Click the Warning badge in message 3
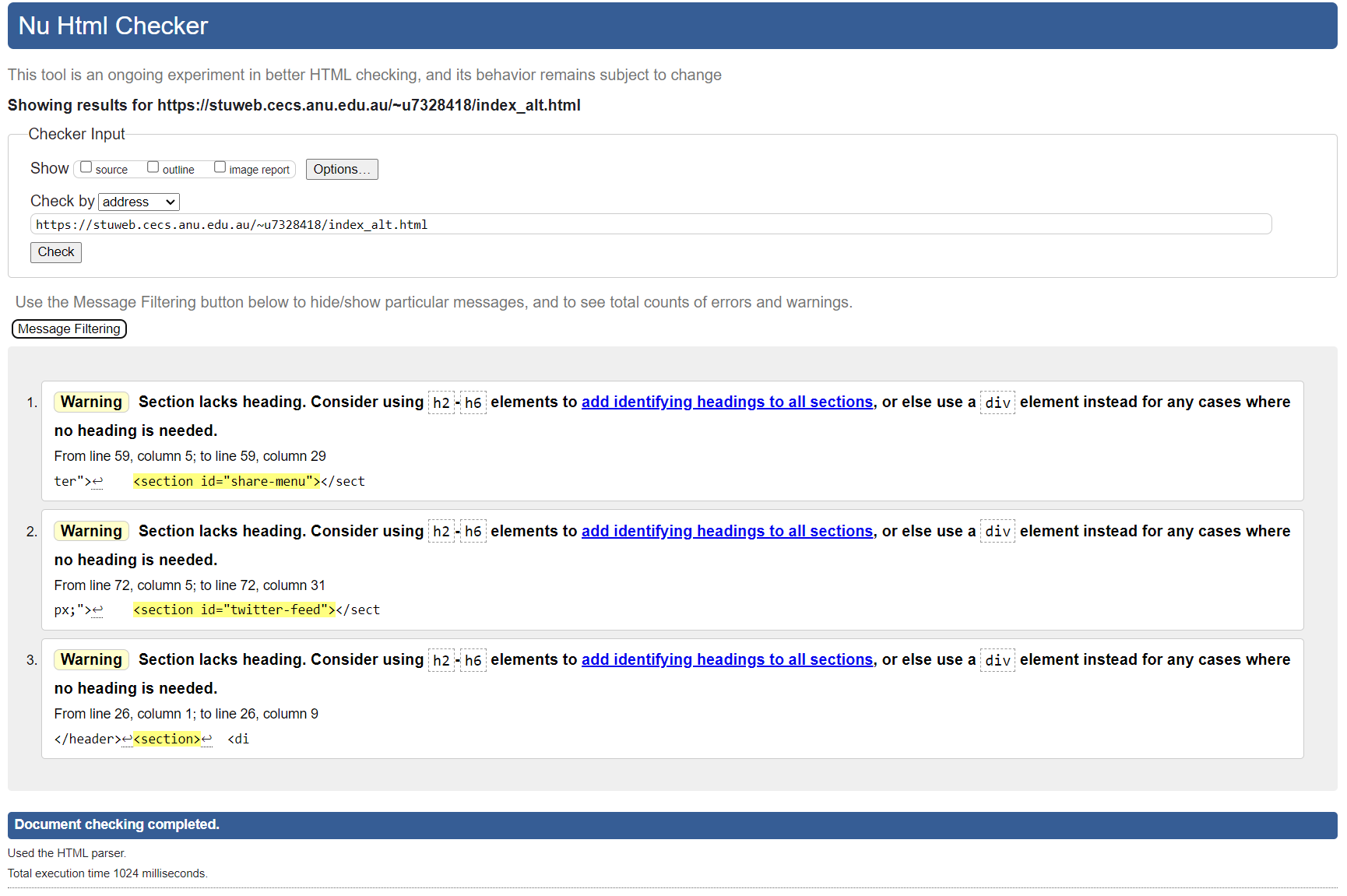This screenshot has width=1347, height=896. (x=91, y=659)
